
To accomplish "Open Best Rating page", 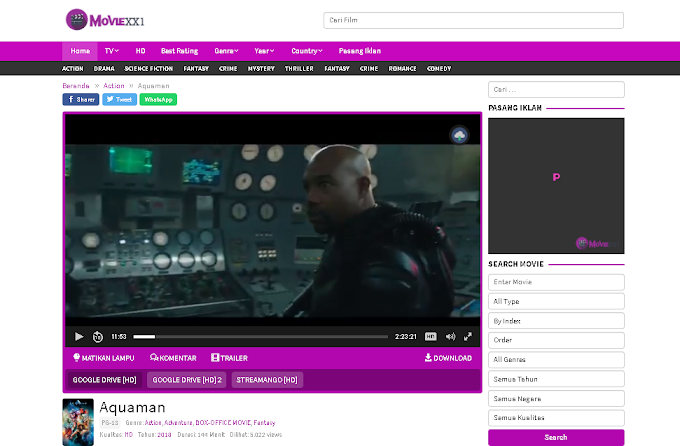I will pos(179,51).
